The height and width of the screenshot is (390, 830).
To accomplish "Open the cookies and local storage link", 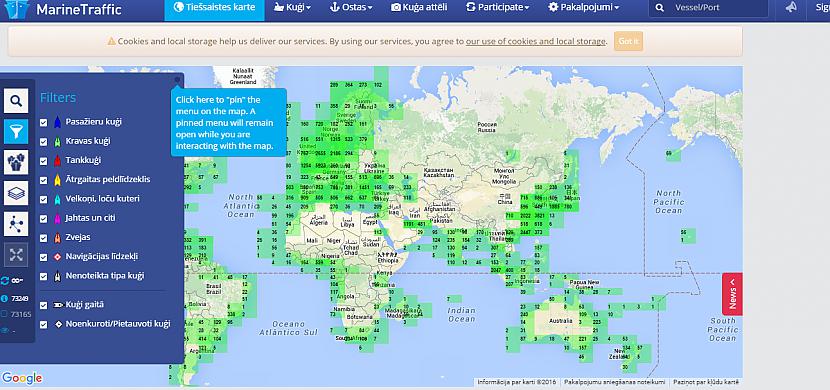I will point(536,41).
